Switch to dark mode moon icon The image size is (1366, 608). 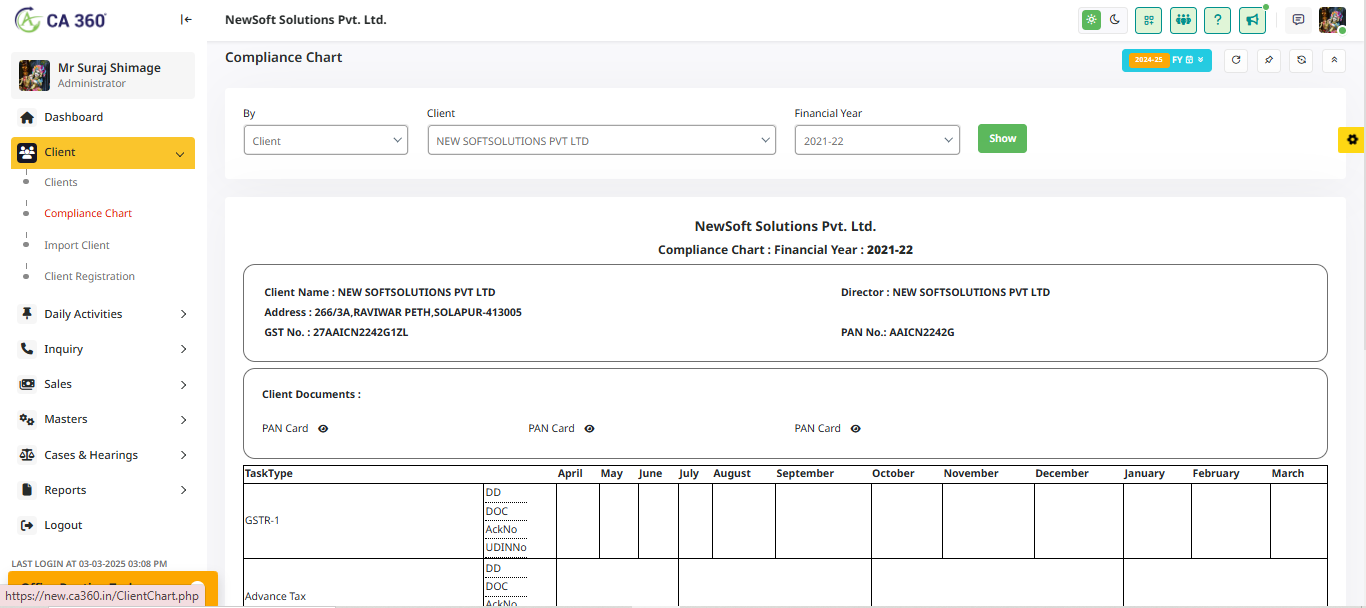[x=1115, y=19]
